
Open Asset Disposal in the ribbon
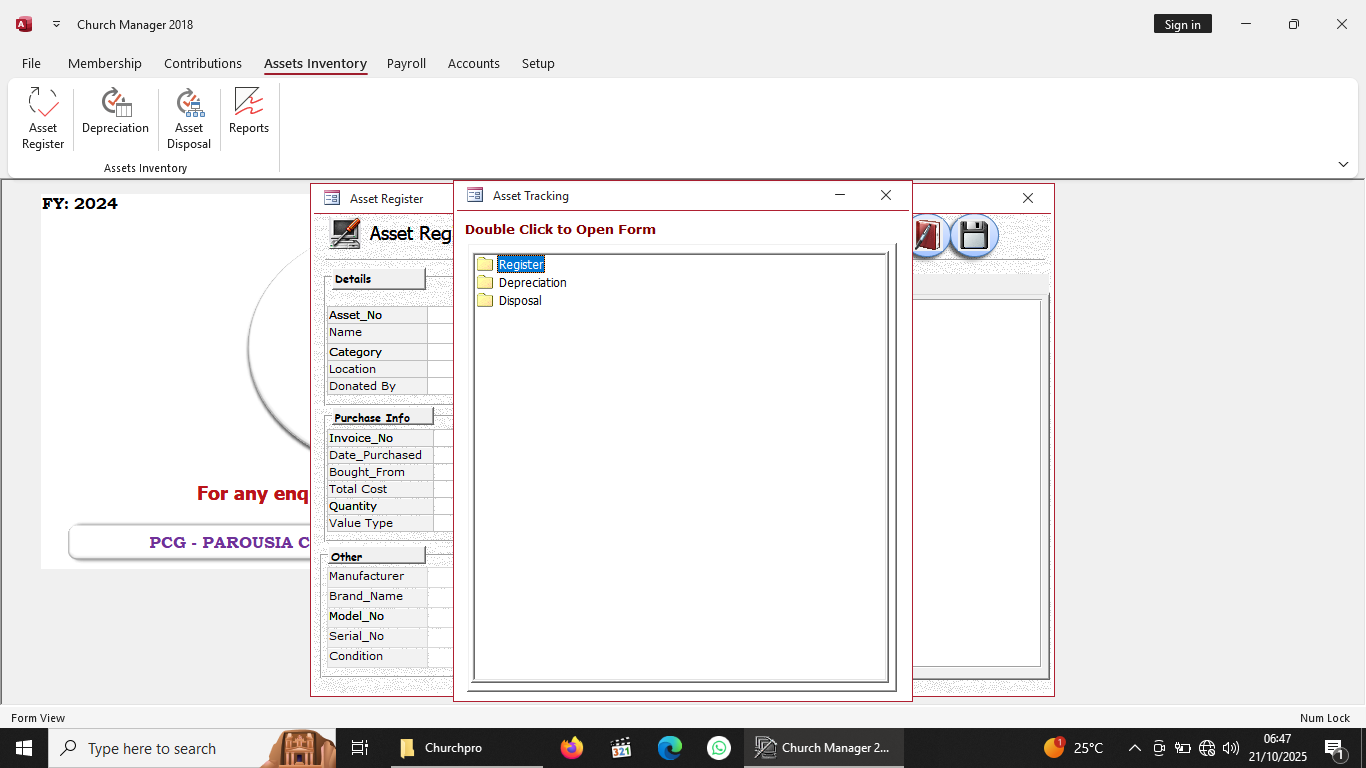(189, 118)
